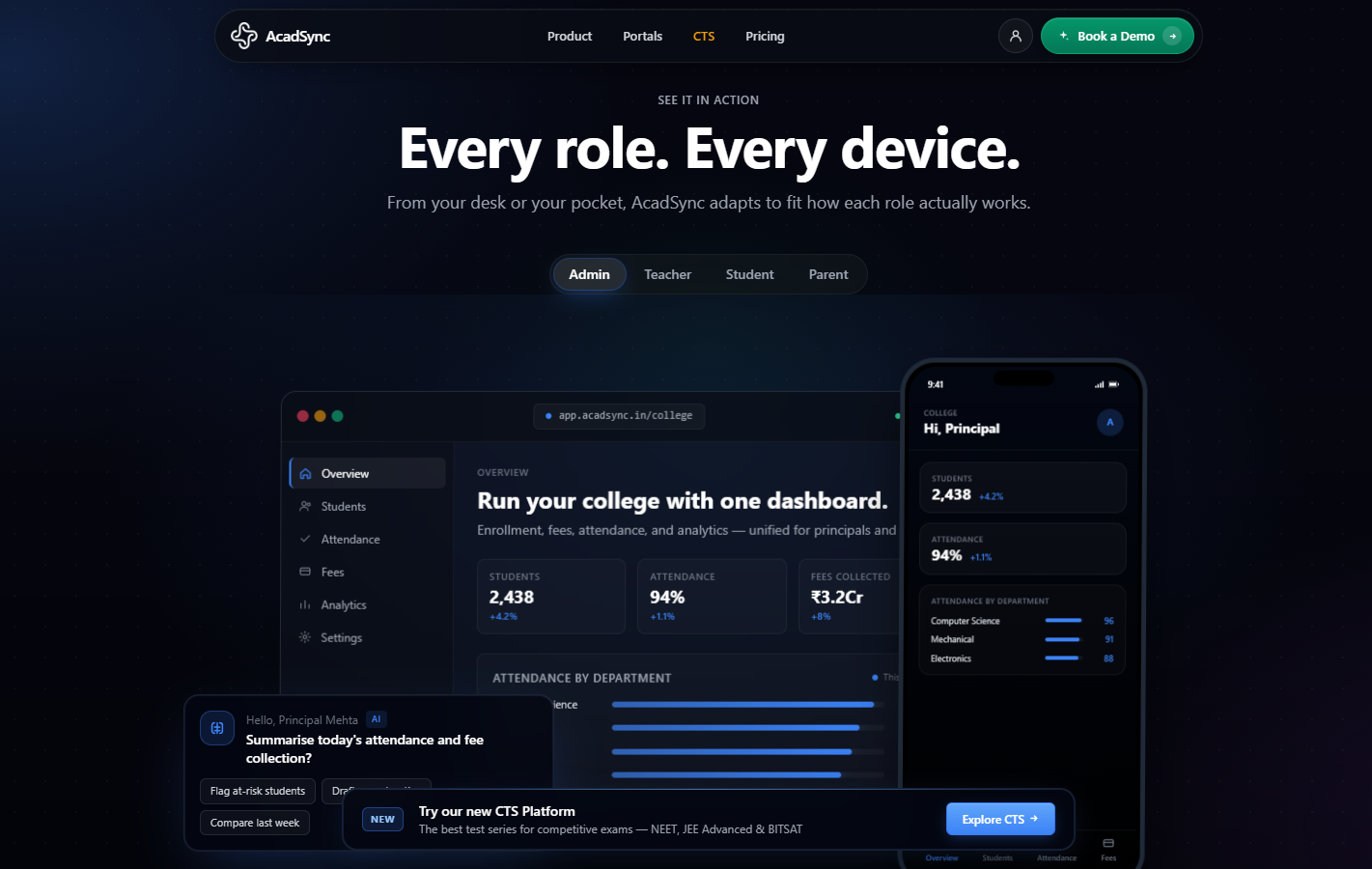Click the green window dot in browser mockup
Viewport: 1372px width, 869px height.
[337, 416]
